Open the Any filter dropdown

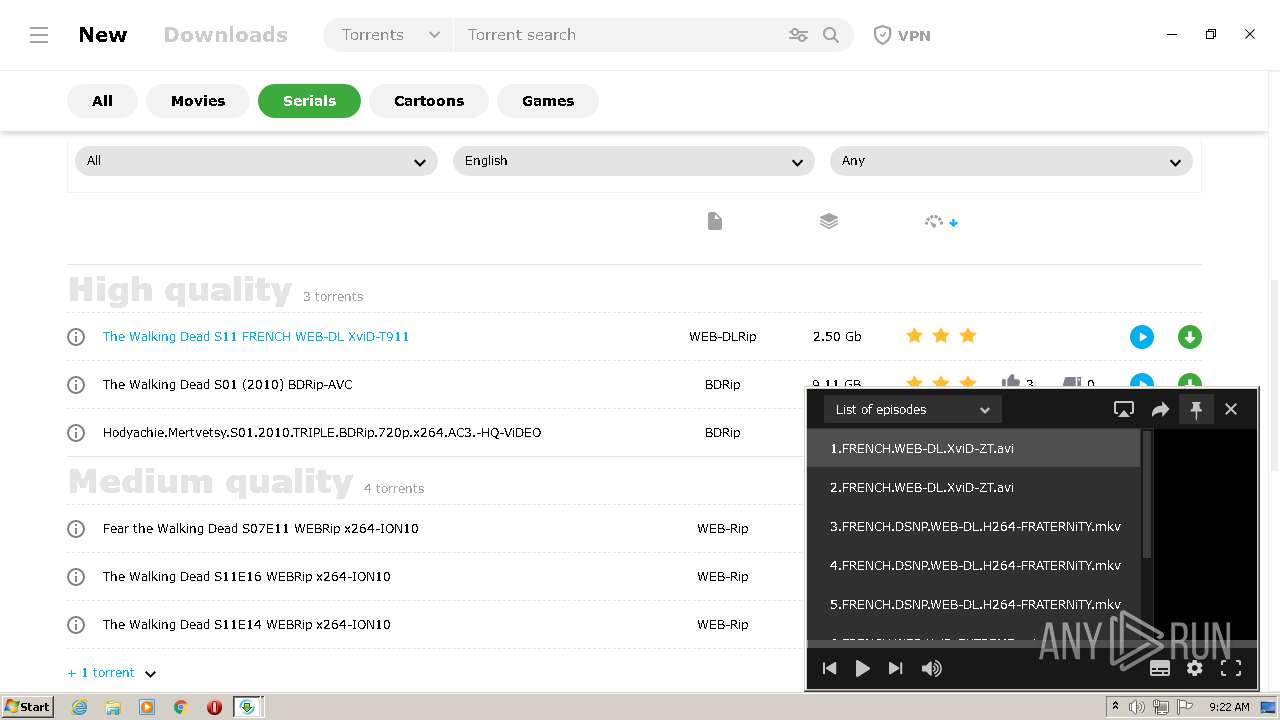coord(1011,161)
